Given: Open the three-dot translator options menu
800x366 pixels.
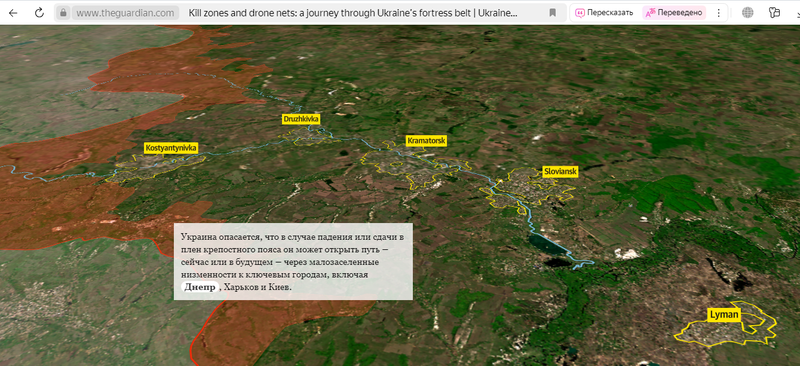Looking at the screenshot, I should [718, 13].
